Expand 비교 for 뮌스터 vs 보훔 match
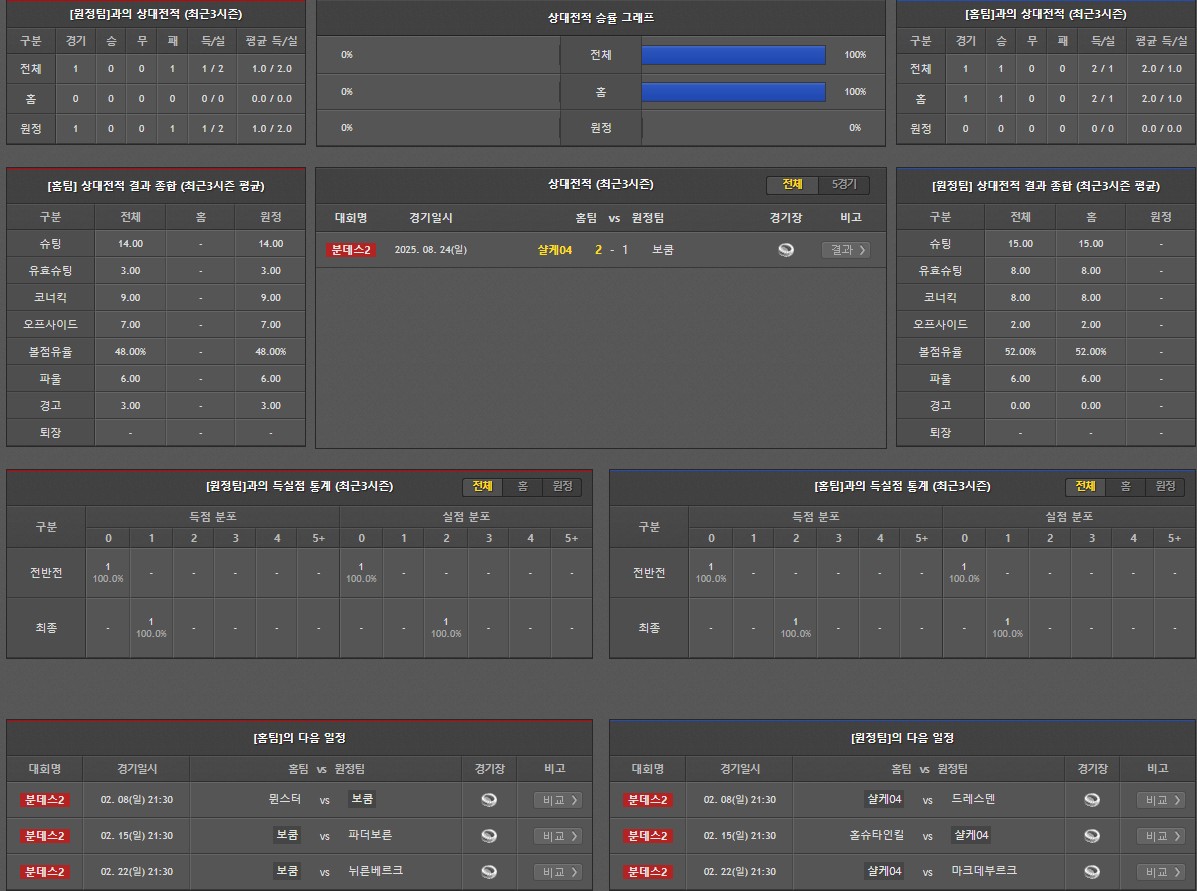 click(x=558, y=800)
